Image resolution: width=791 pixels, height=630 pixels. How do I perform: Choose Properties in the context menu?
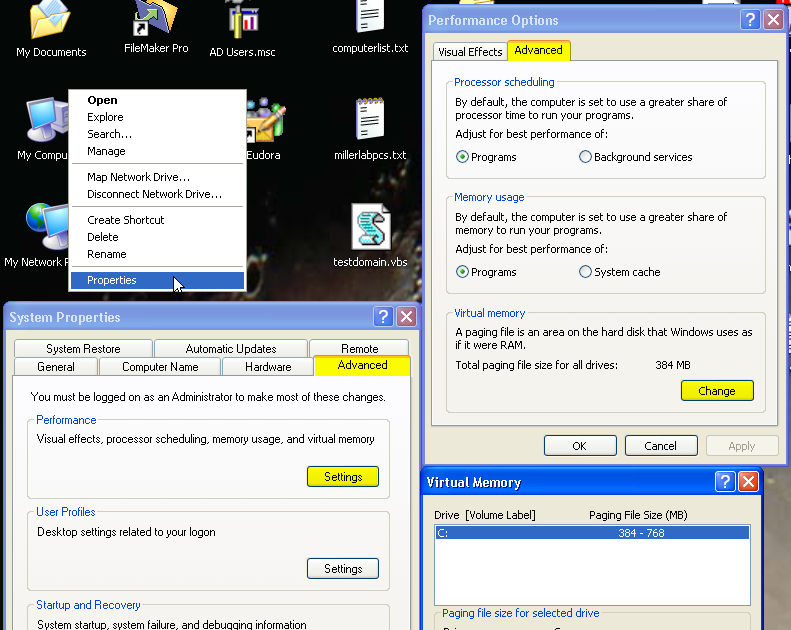point(158,280)
